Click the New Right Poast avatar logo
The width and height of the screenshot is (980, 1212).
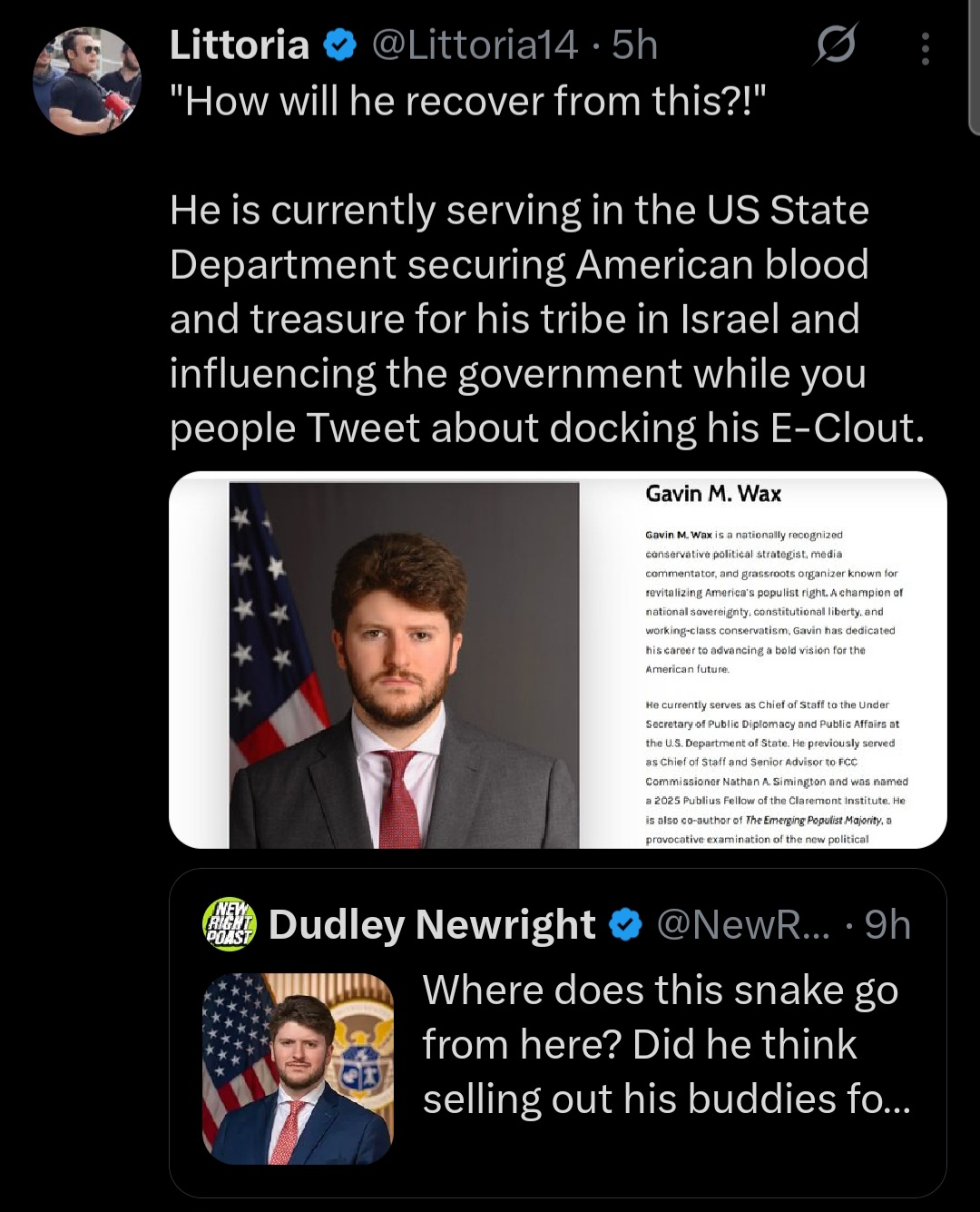coord(229,924)
